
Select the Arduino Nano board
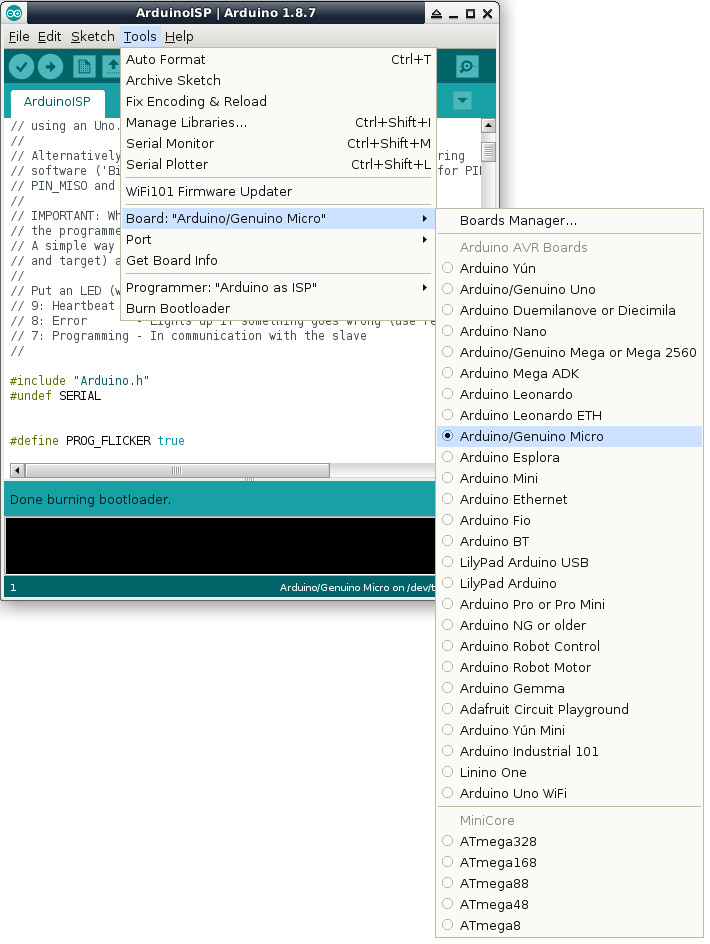tap(569, 331)
